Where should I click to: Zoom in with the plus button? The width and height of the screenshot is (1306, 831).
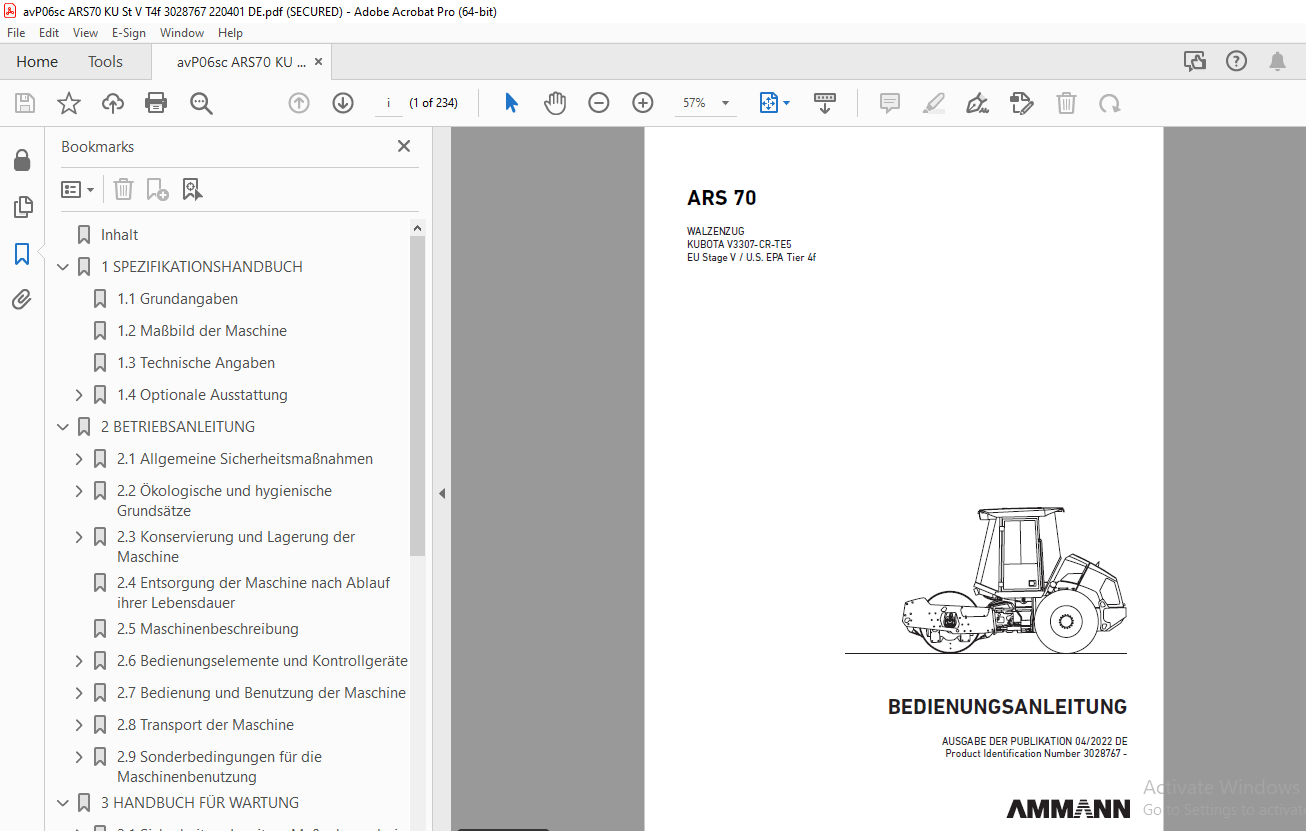643,103
